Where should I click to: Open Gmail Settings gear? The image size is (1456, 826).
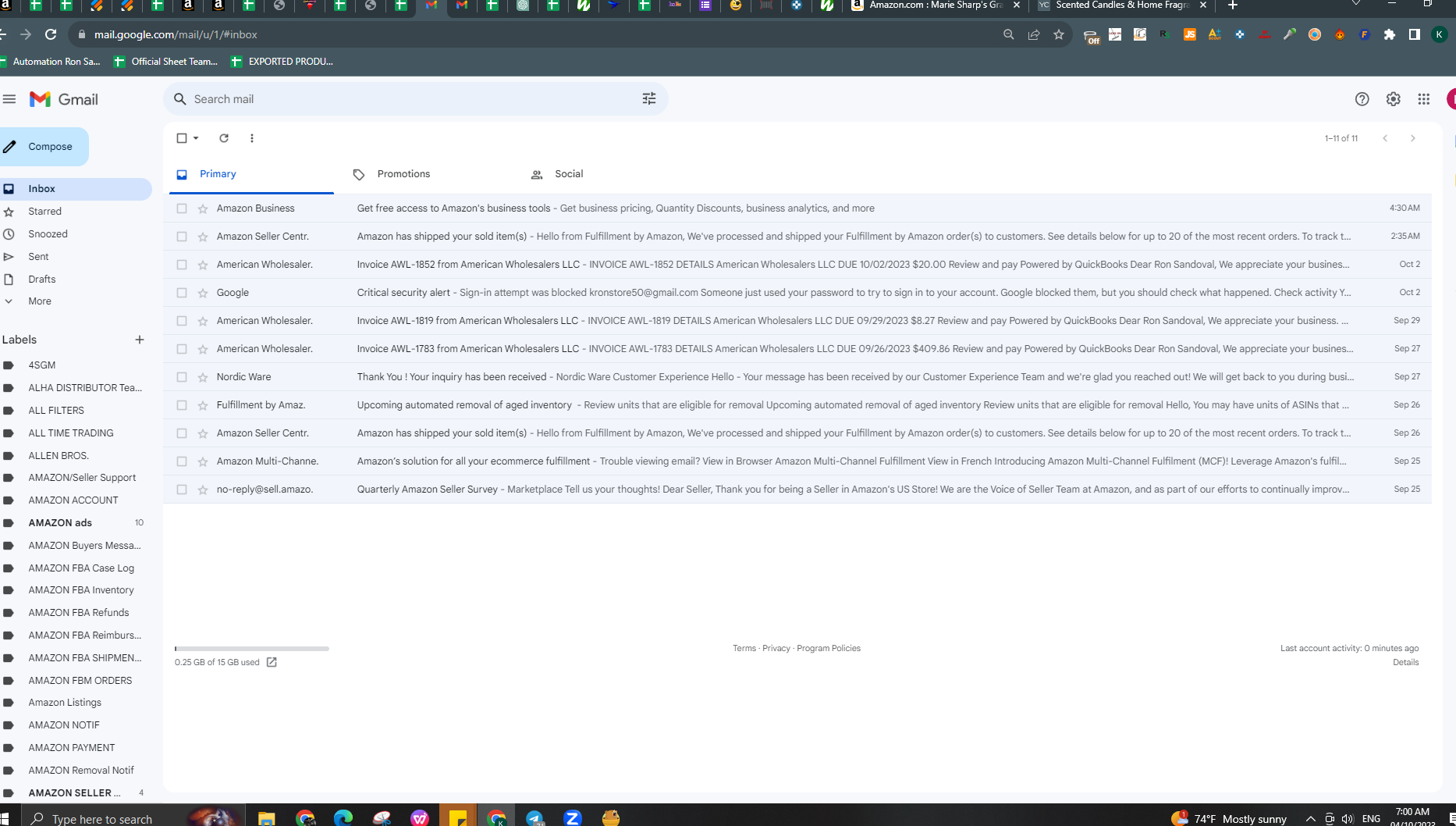tap(1394, 99)
